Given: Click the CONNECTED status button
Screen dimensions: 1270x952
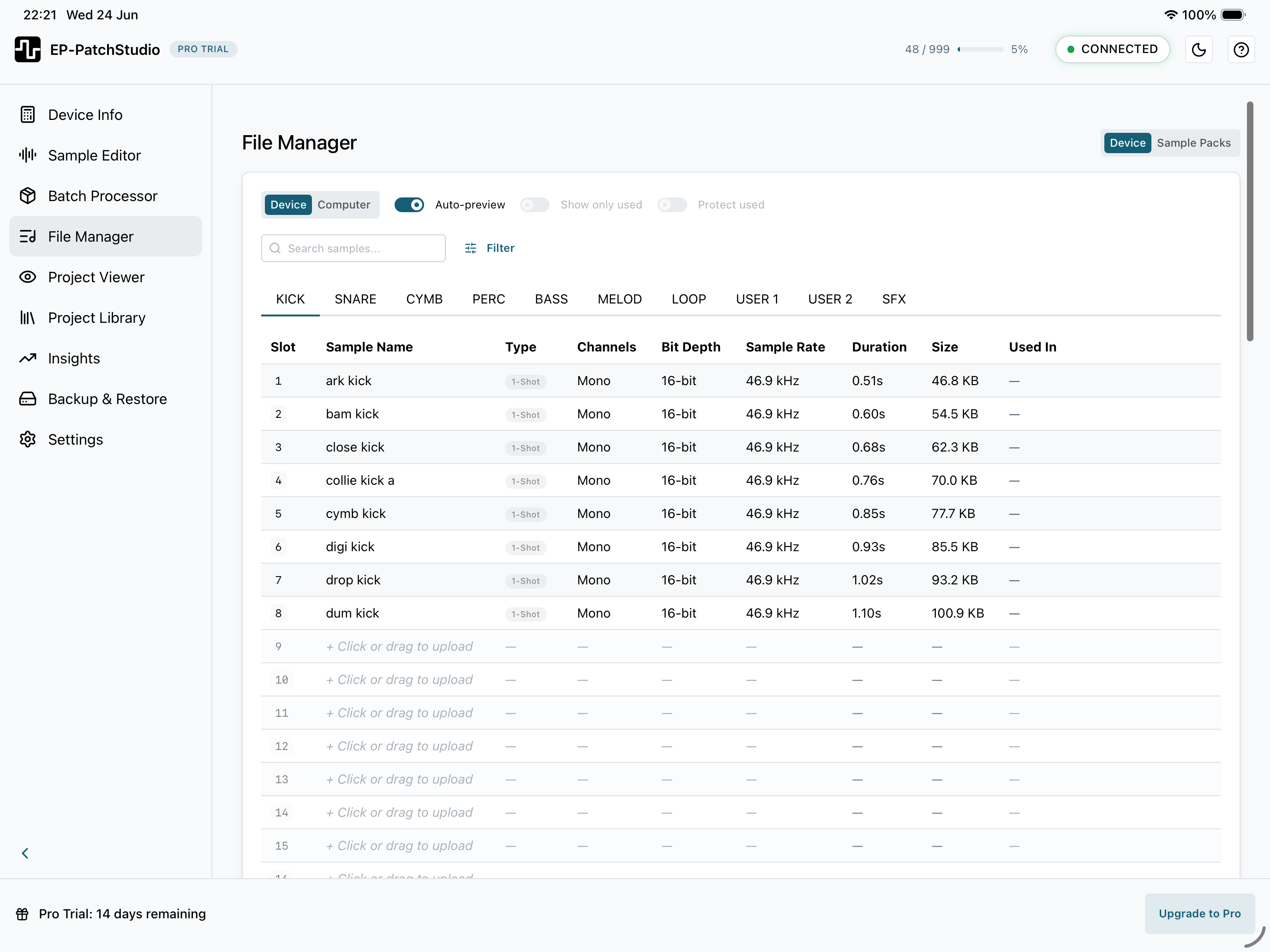Looking at the screenshot, I should click(x=1113, y=49).
